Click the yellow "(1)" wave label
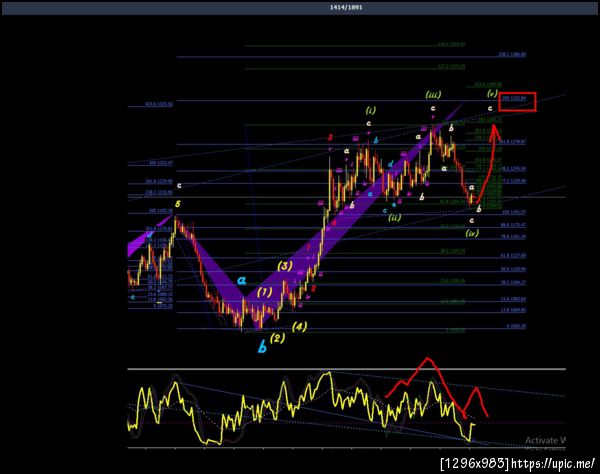The width and height of the screenshot is (600, 474). coord(265,292)
